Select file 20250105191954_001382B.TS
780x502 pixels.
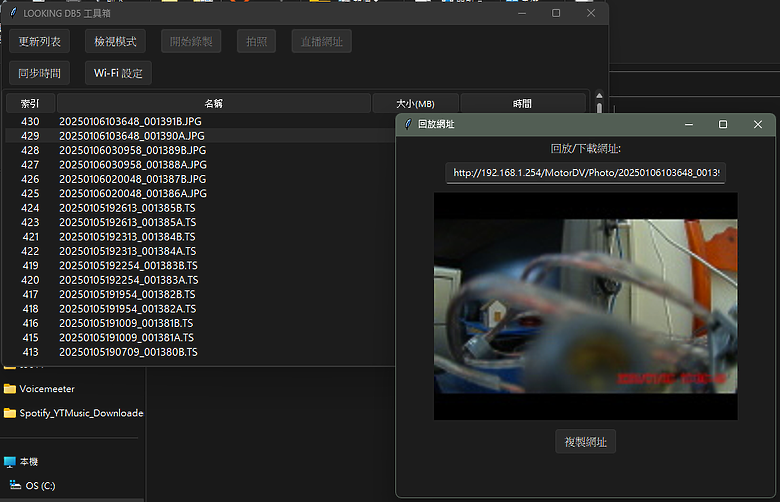[127, 295]
